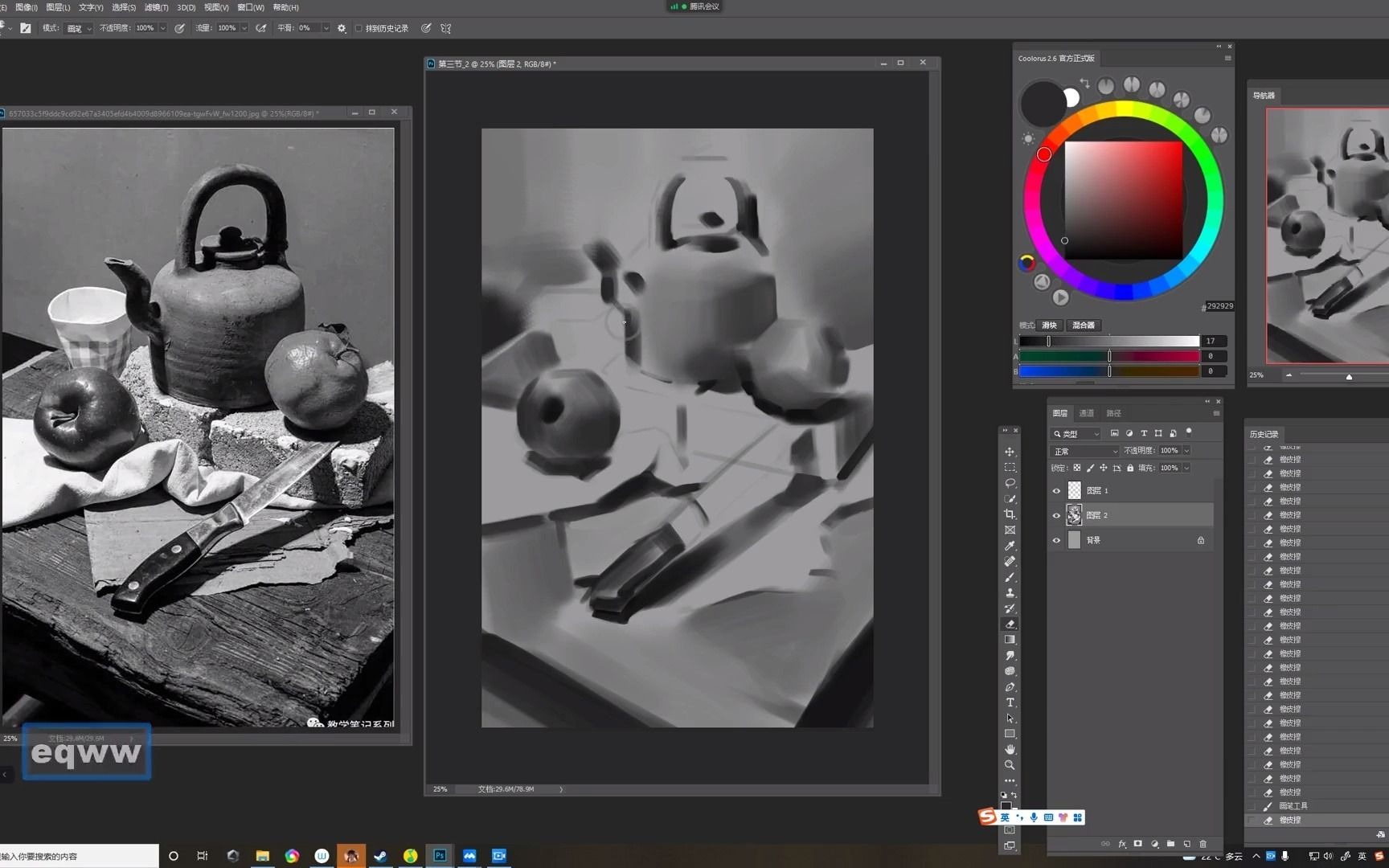Open the 不透明度 dropdown in options bar
This screenshot has width=1389, height=868.
(162, 28)
